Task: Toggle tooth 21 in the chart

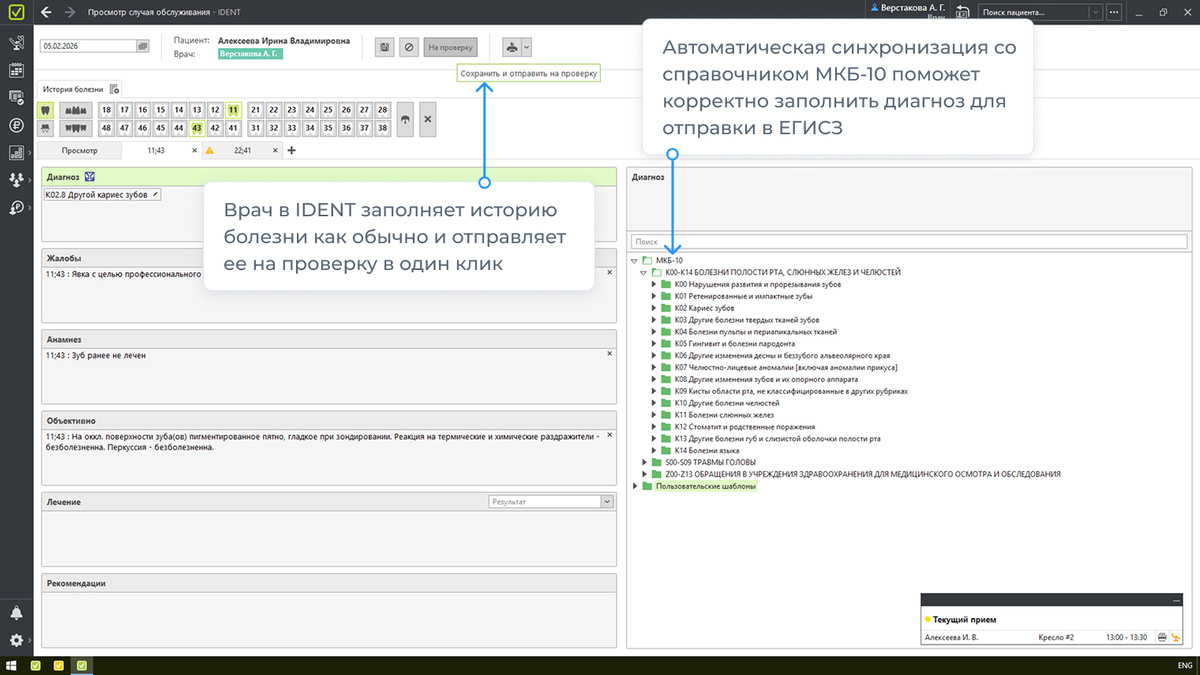Action: pyautogui.click(x=256, y=110)
